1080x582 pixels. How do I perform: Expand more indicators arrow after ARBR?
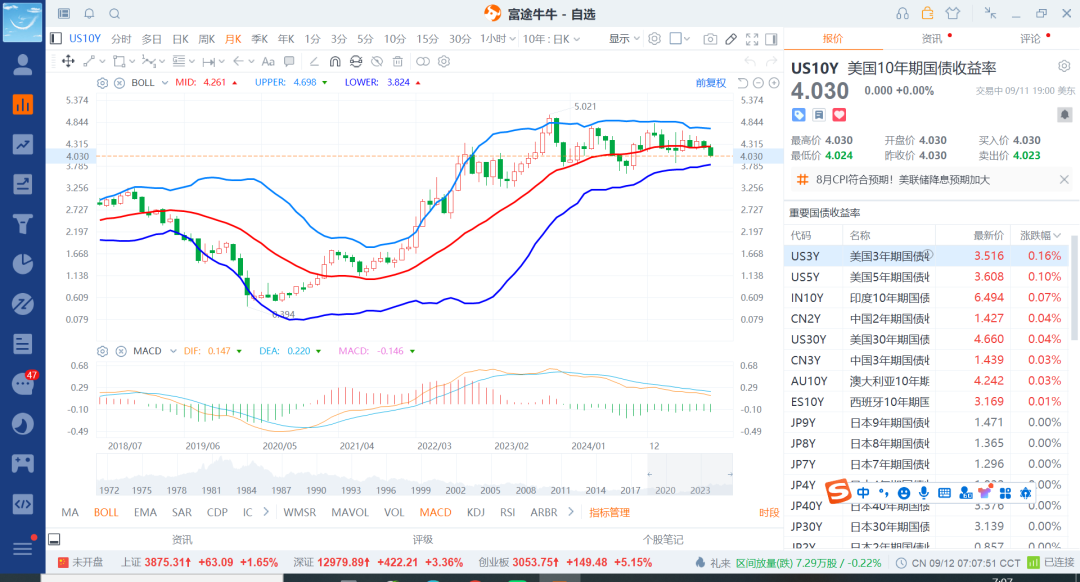[x=570, y=512]
